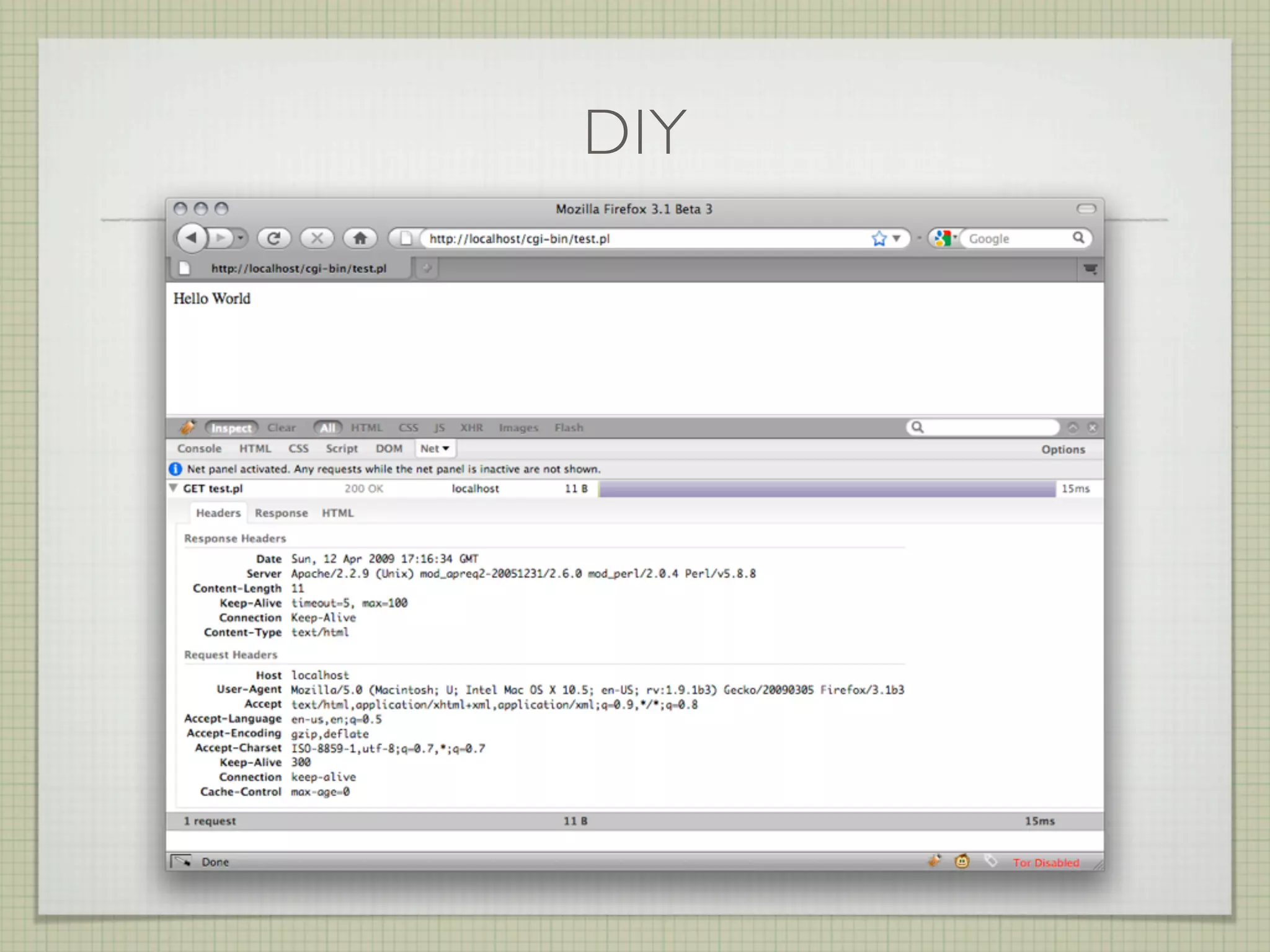
Task: Click the Forward arrow button
Action: (221, 238)
